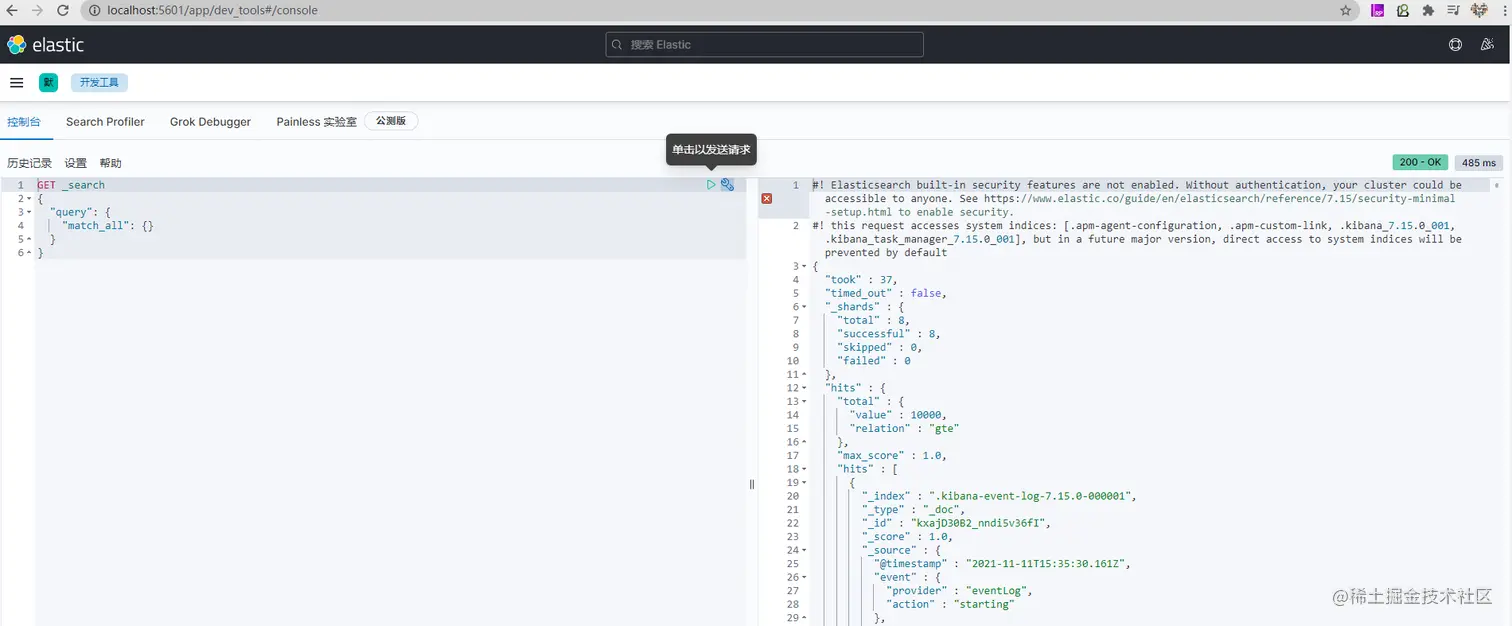Click the 485 ms response time badge
The height and width of the screenshot is (626, 1512).
pos(1479,162)
